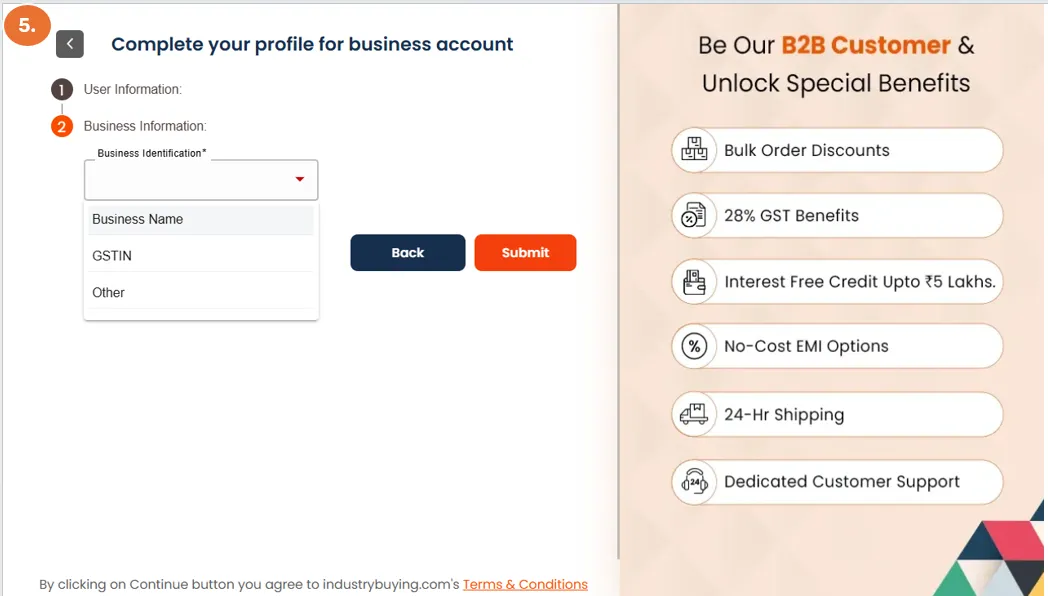Click the Bulk Order Discounts boxes icon

coord(694,151)
